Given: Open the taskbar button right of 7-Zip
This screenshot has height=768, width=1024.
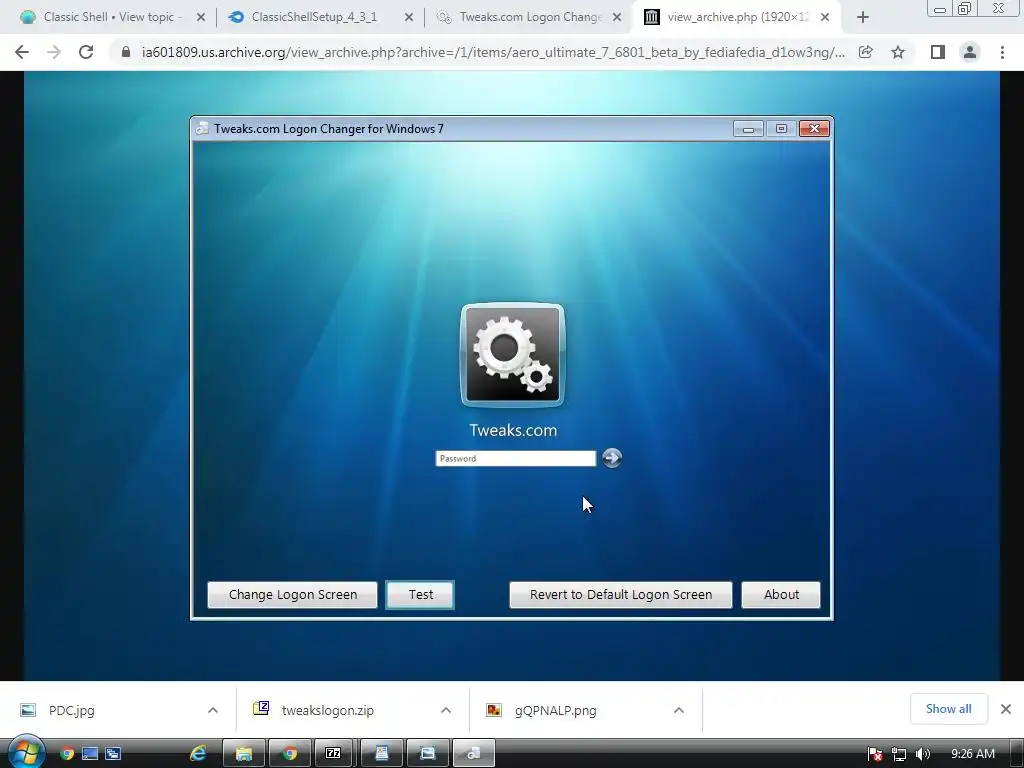Looking at the screenshot, I should tap(381, 754).
